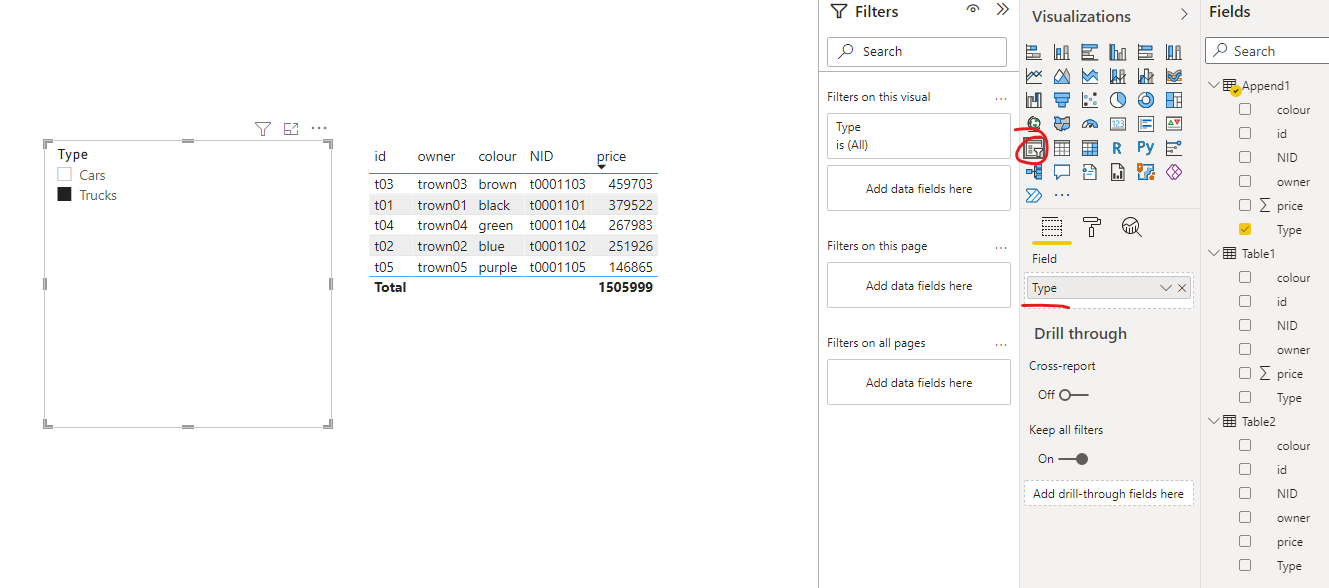Viewport: 1329px width, 588px height.
Task: Collapse the Table2 tree node
Action: point(1213,422)
